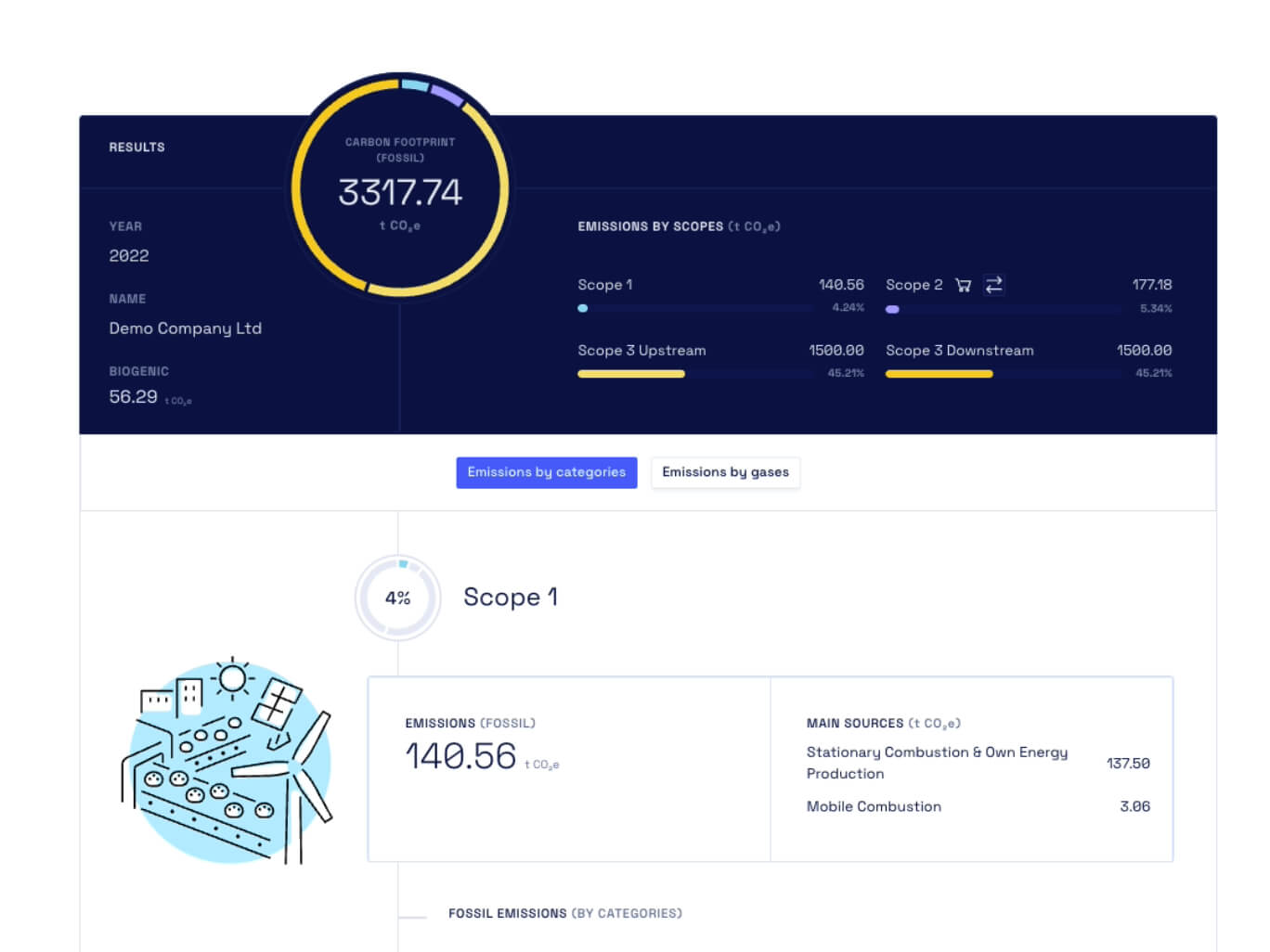Click the Mobile Combustion source entry
The width and height of the screenshot is (1270, 952).
point(874,806)
